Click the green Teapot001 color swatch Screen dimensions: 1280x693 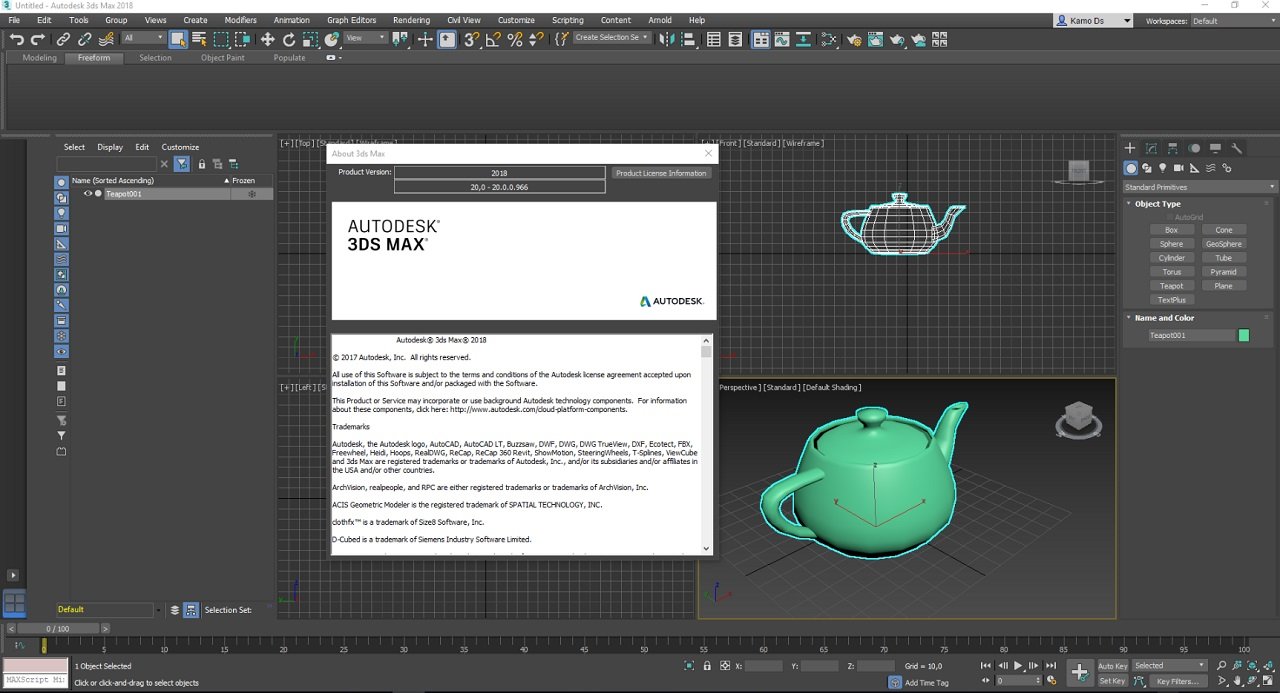[x=1243, y=336]
